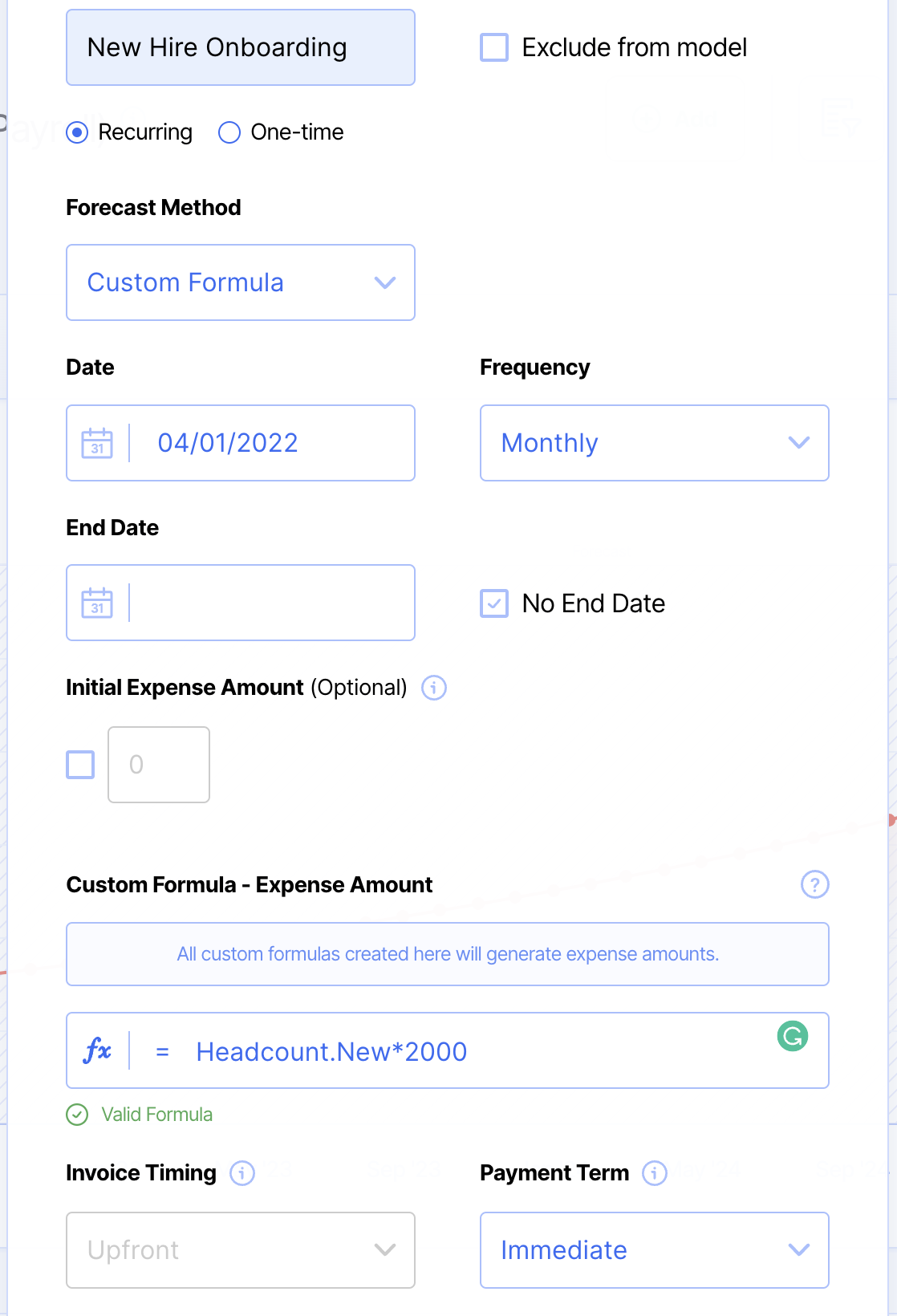Click the New Hire Onboarding name field
This screenshot has width=897, height=1316.
click(241, 47)
